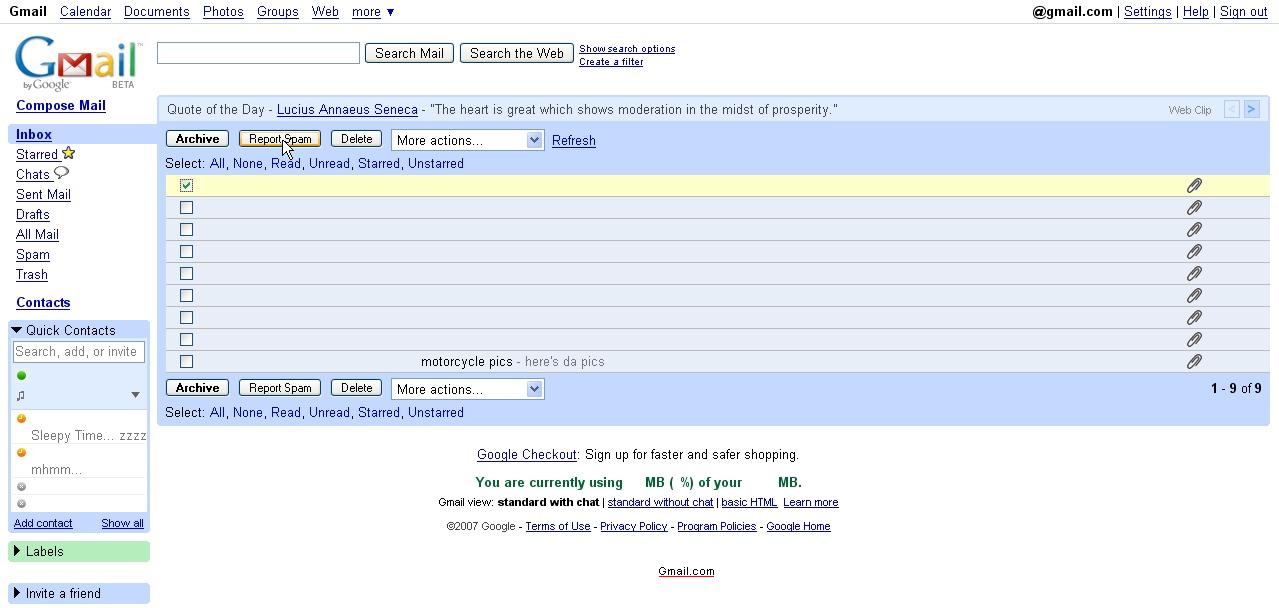Open the top More actions dropdown
The height and width of the screenshot is (608, 1279).
pos(467,140)
